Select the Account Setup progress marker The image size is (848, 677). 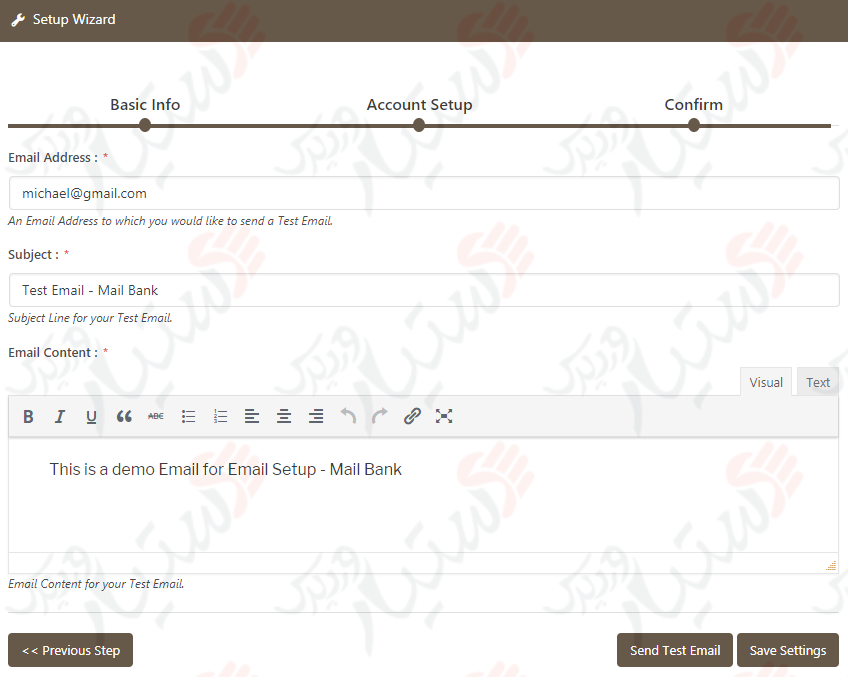(x=419, y=125)
